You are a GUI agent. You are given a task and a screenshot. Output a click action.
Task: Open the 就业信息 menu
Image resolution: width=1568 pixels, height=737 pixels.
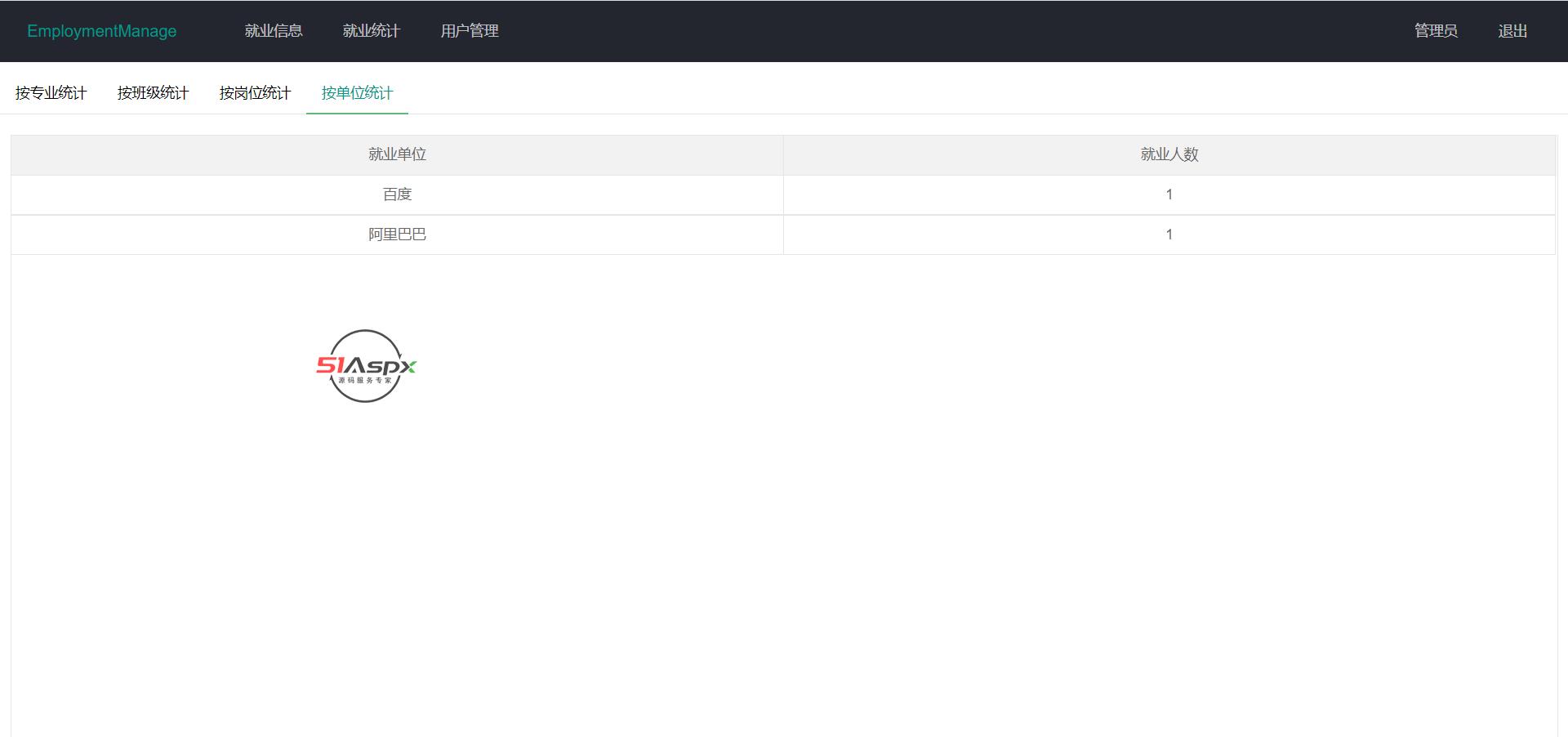tap(274, 31)
